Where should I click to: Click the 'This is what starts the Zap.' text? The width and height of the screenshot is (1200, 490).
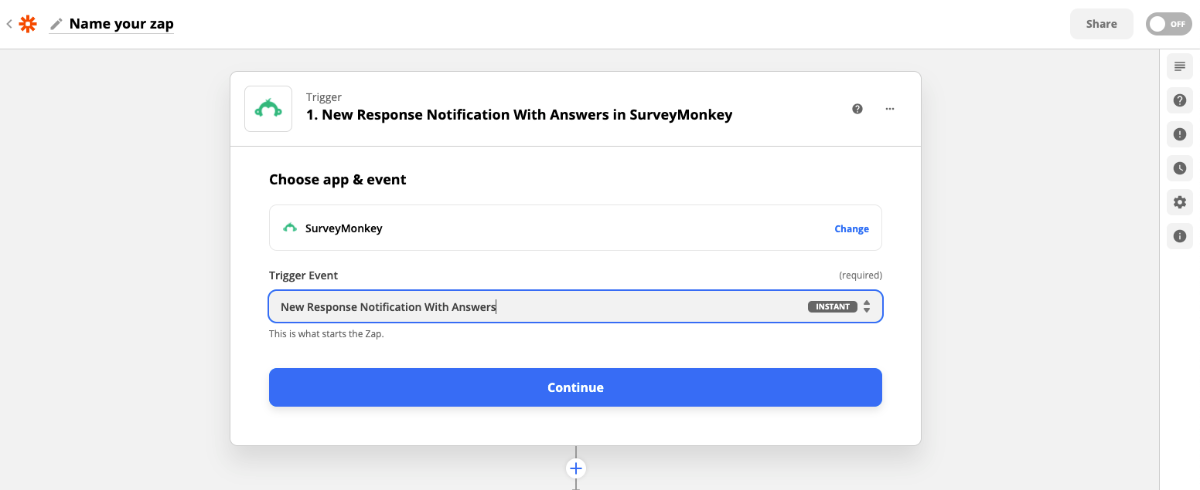326,334
